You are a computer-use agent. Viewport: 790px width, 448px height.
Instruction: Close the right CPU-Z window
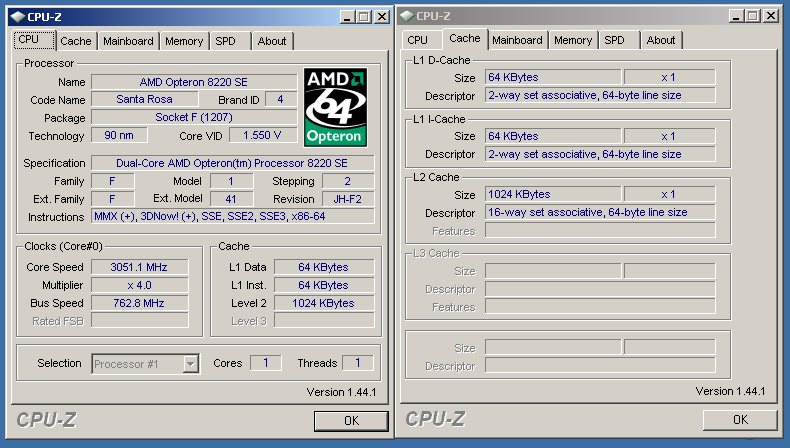(x=771, y=16)
